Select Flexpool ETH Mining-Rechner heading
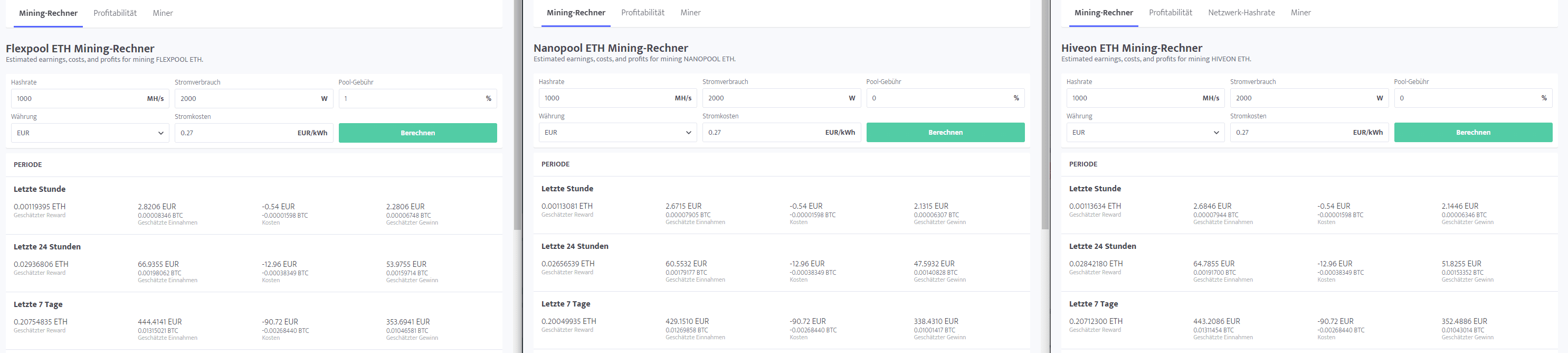 point(80,49)
